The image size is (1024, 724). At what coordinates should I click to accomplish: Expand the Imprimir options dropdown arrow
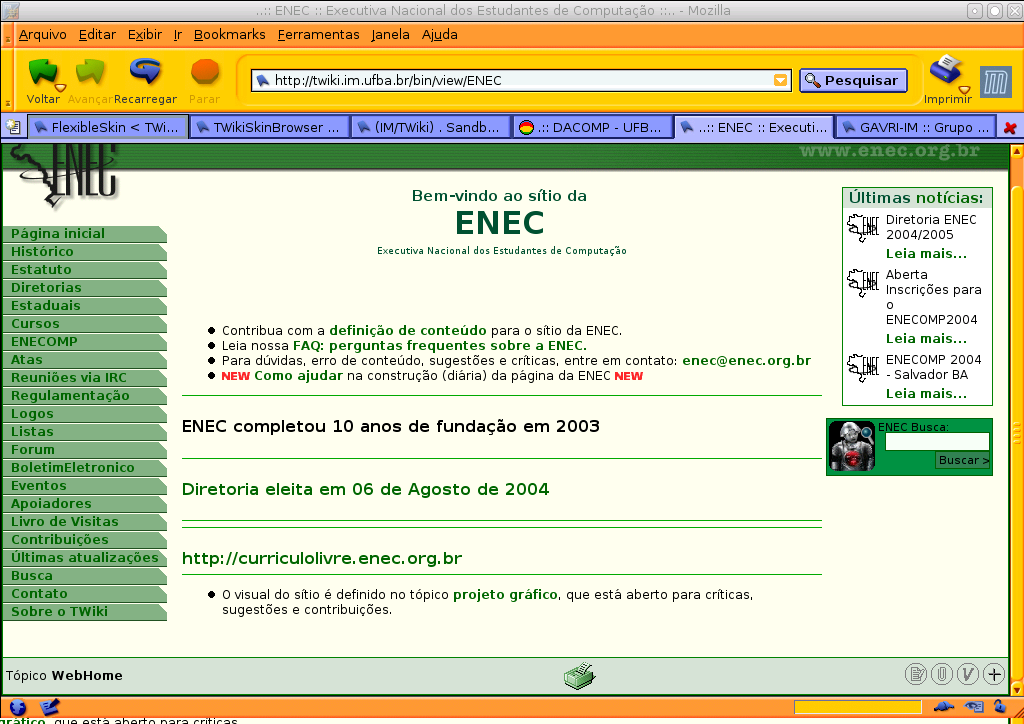(964, 88)
